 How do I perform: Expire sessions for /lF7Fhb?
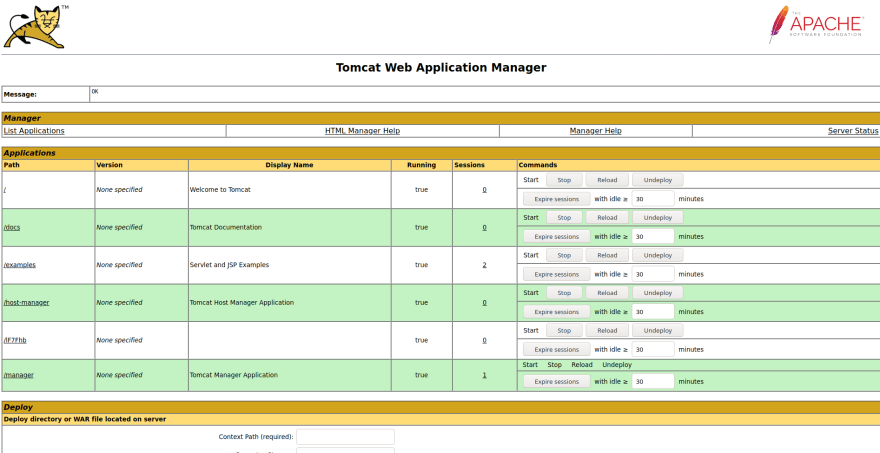click(556, 349)
